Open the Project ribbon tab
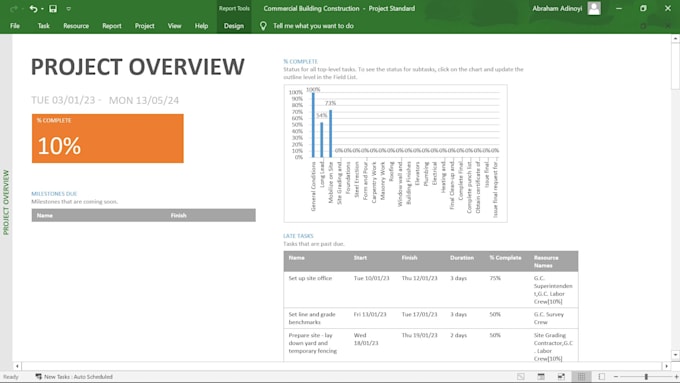Screen dimensions: 680x383 144,26
